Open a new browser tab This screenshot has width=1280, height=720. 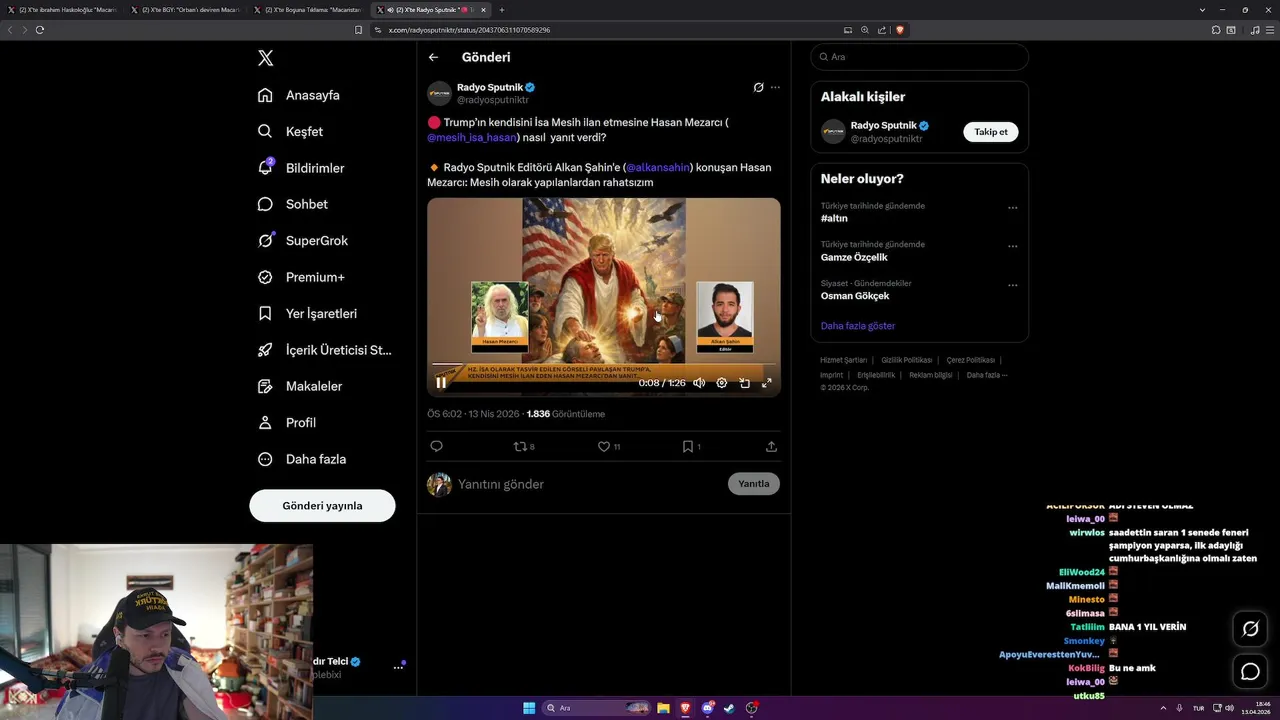click(502, 9)
